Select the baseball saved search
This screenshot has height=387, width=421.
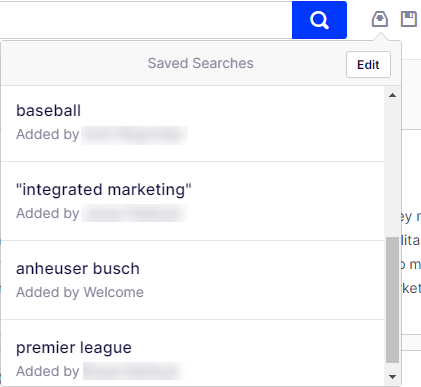click(x=193, y=123)
